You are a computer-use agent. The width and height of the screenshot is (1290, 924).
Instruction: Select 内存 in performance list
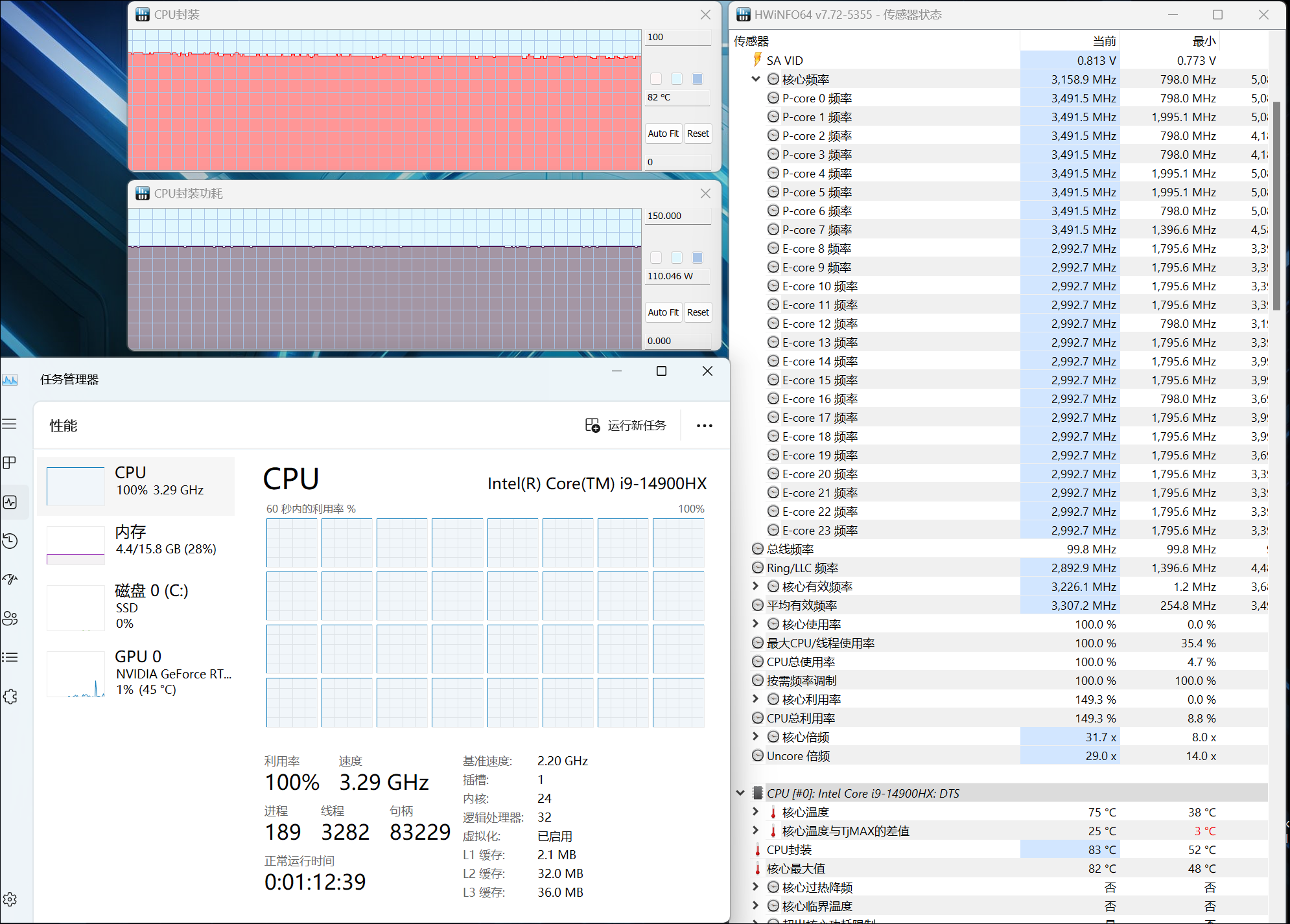[136, 541]
